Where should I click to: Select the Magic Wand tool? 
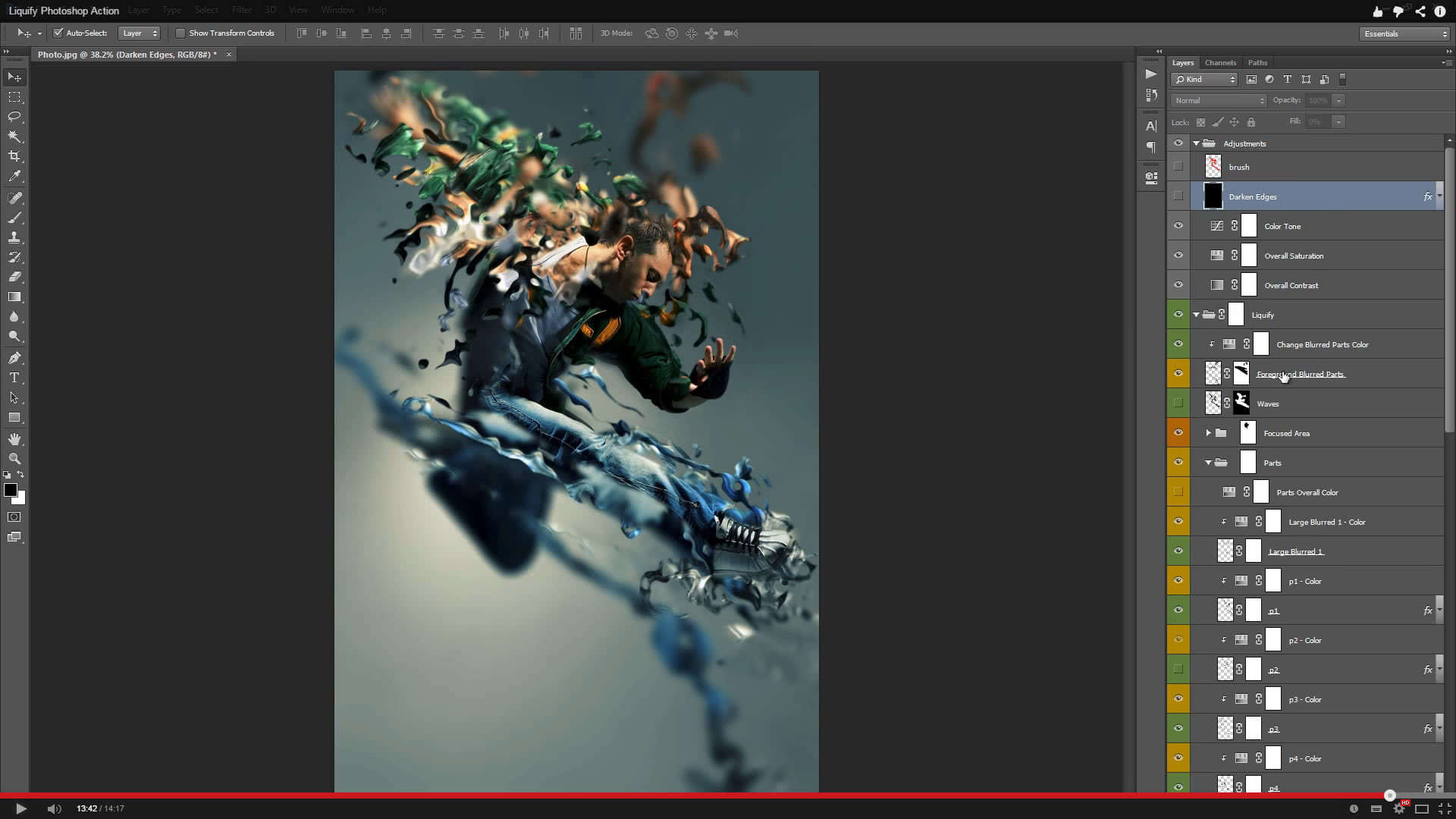[x=14, y=136]
